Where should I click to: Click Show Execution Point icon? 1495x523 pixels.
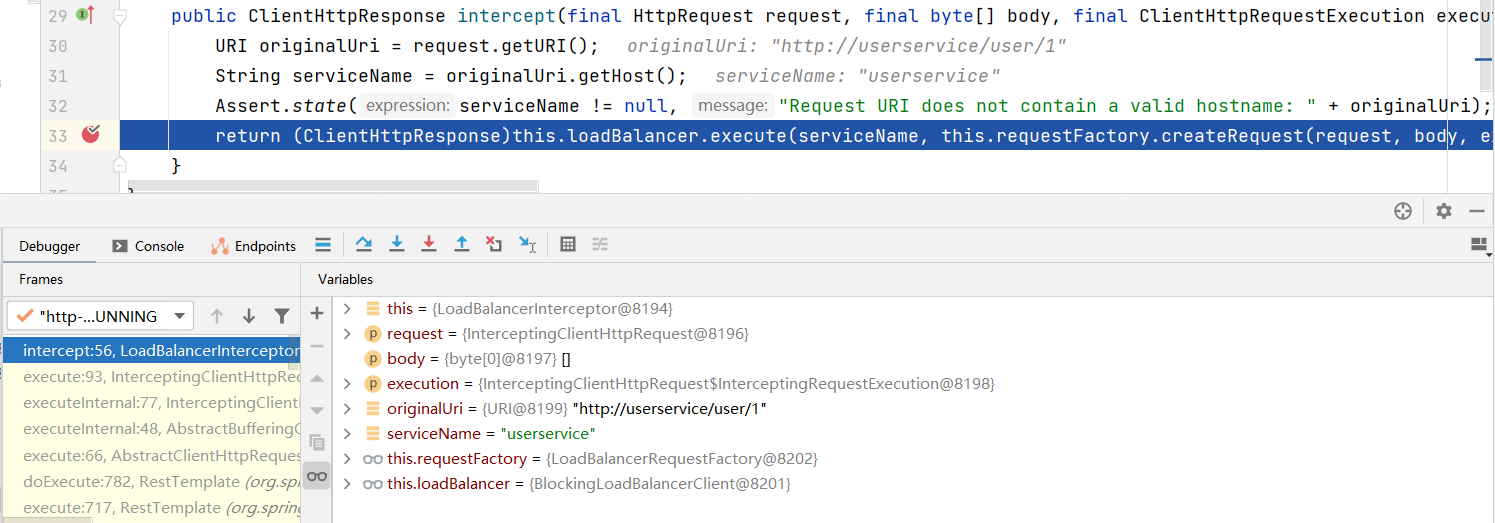coord(323,244)
